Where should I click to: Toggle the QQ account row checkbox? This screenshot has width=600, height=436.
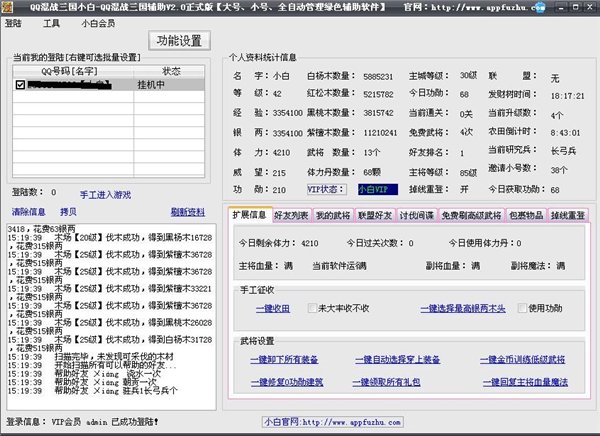(x=20, y=85)
